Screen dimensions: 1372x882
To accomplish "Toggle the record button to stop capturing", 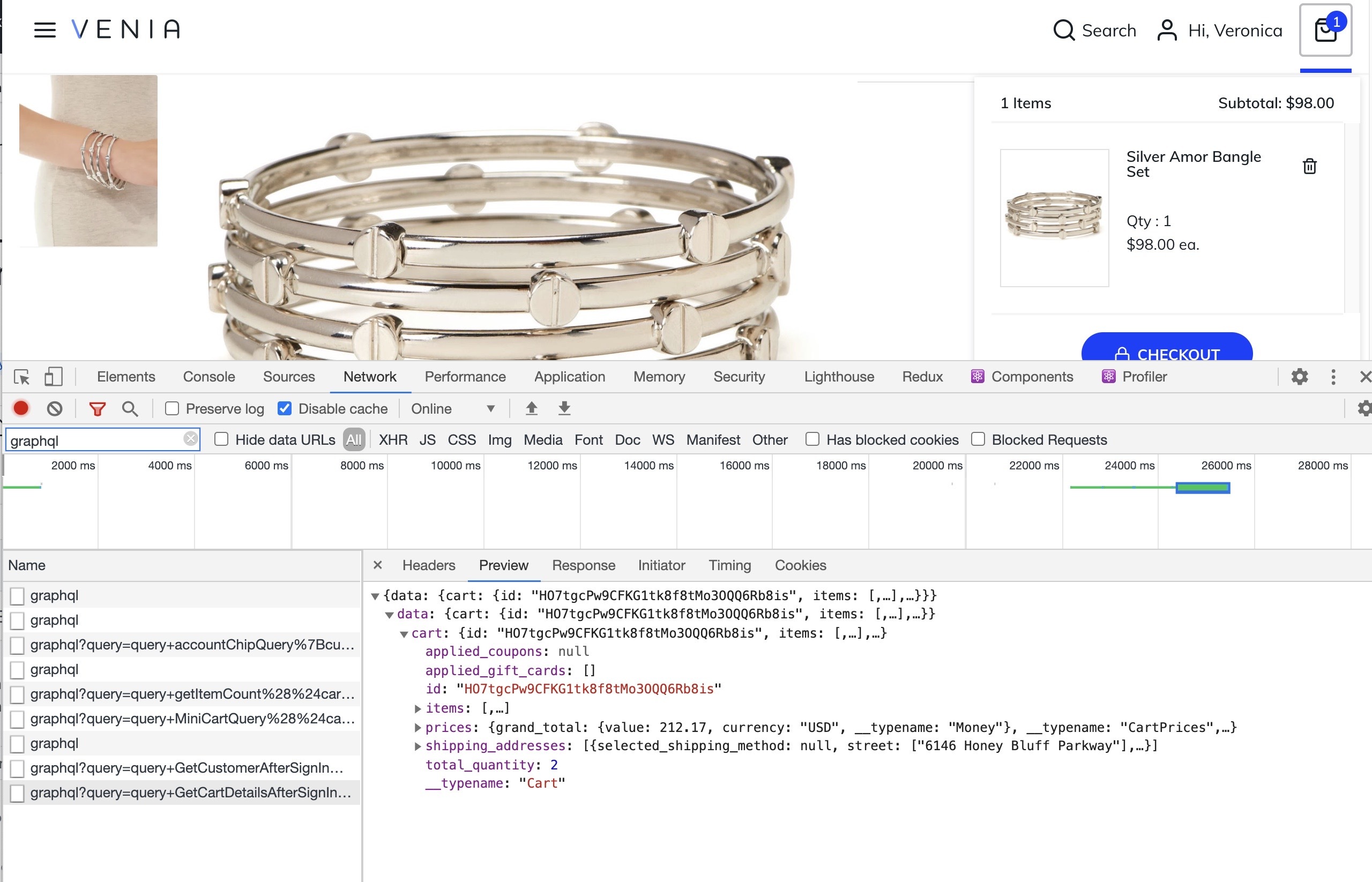I will 20,408.
